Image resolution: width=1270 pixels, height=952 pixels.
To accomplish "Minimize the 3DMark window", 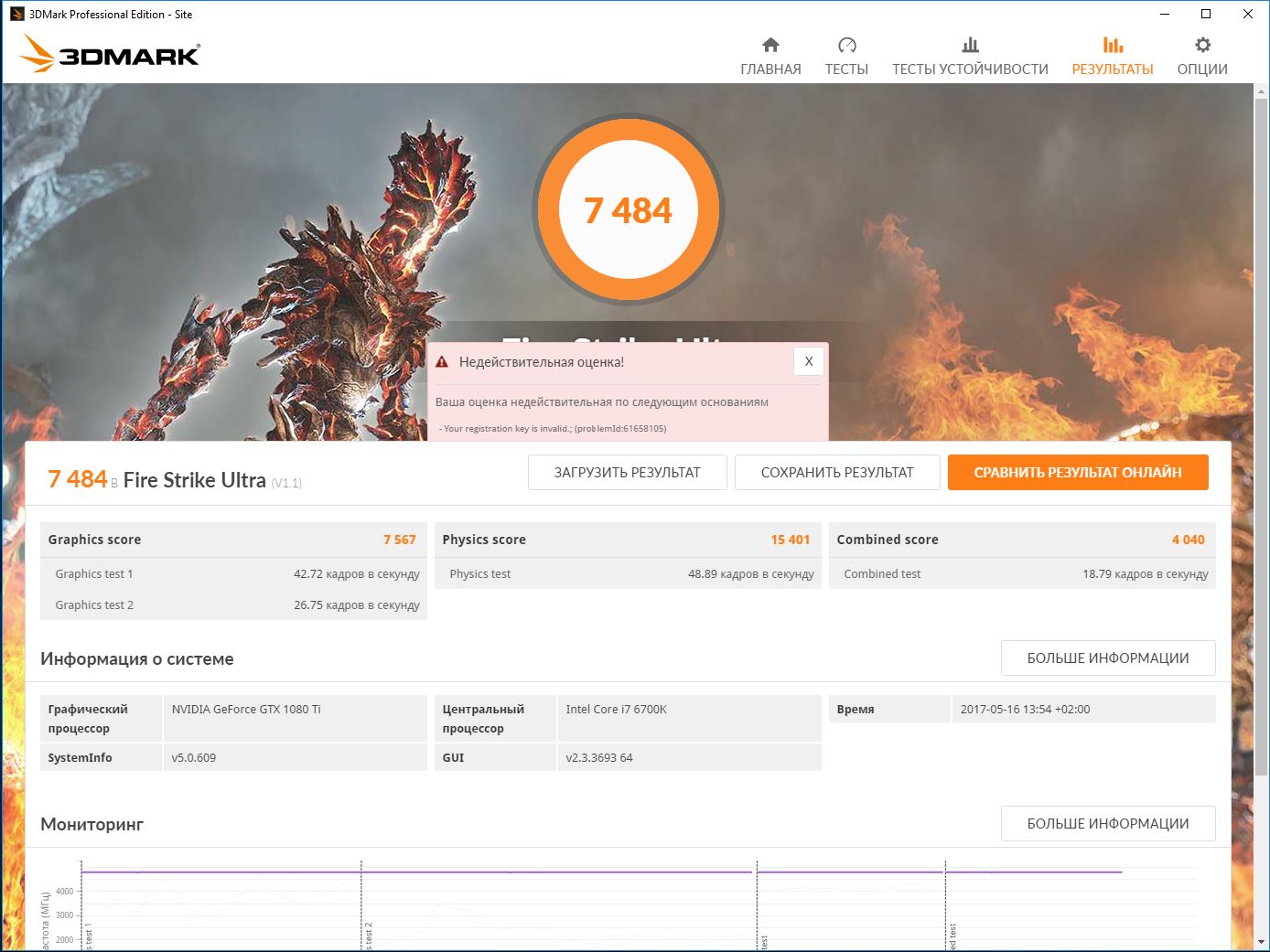I will (1166, 14).
